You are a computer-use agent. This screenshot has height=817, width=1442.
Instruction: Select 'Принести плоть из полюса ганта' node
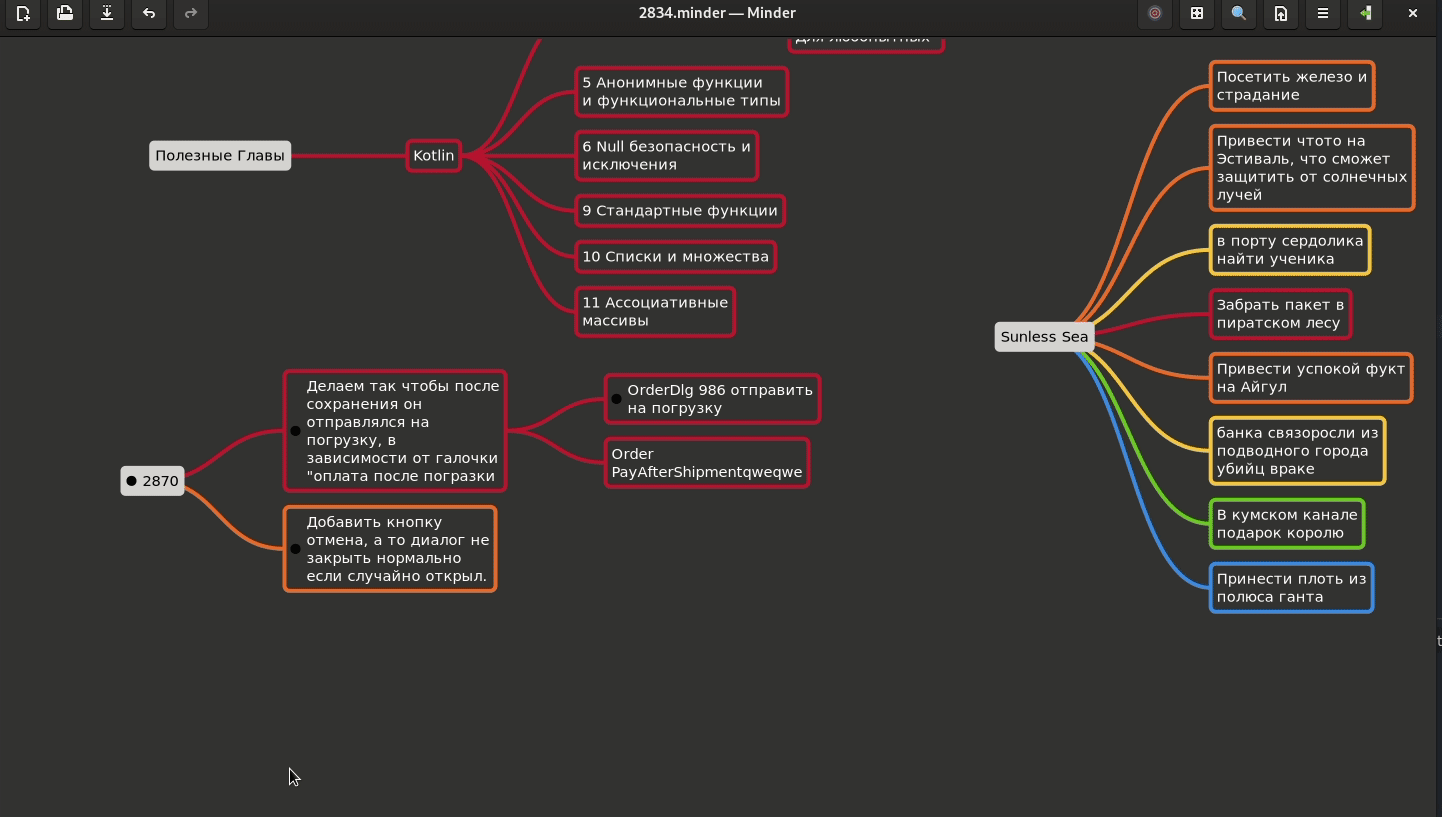1291,588
